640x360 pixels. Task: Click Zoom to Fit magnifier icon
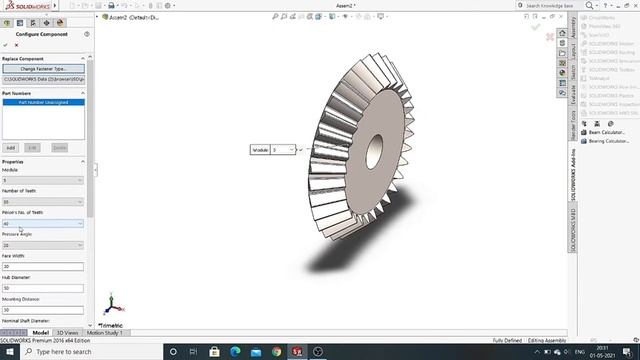pos(275,16)
